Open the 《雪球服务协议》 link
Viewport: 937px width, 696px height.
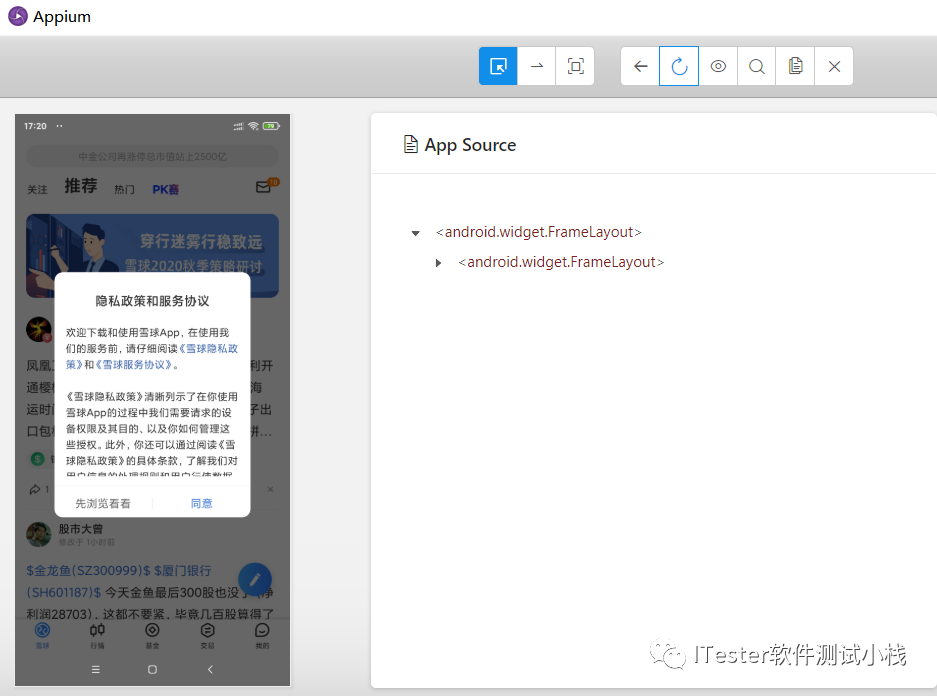(x=134, y=364)
